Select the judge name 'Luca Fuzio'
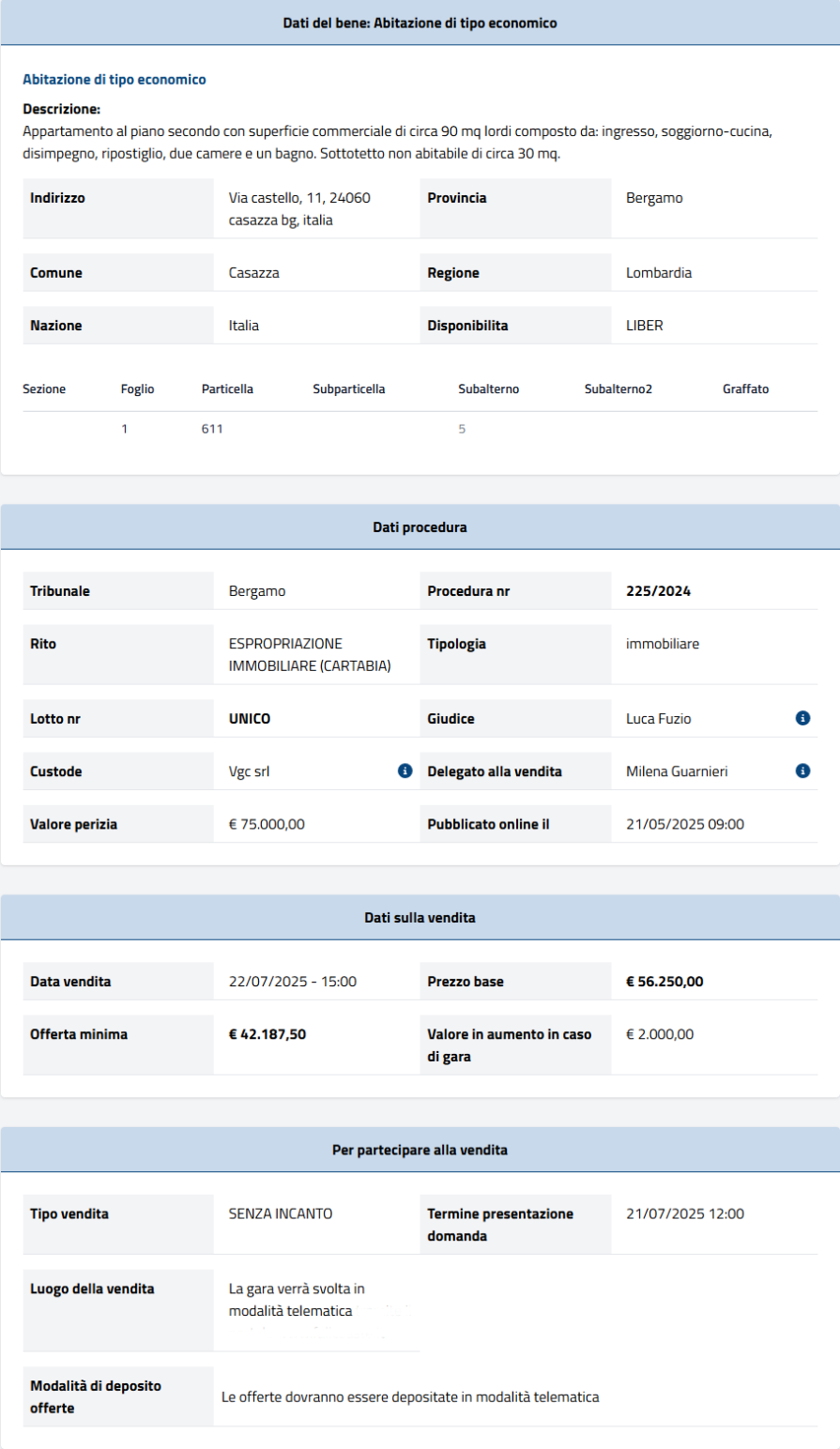This screenshot has width=840, height=1449. coord(658,719)
